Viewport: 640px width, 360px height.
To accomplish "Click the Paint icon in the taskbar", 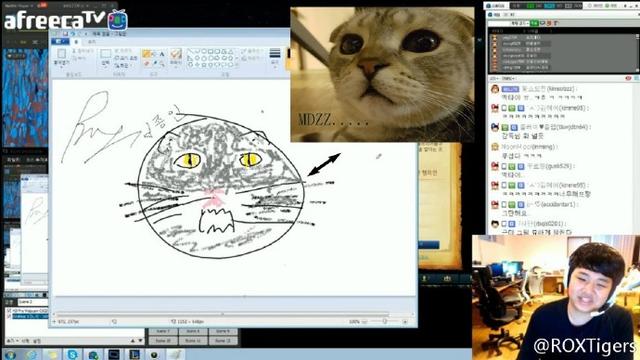I will pos(175,355).
